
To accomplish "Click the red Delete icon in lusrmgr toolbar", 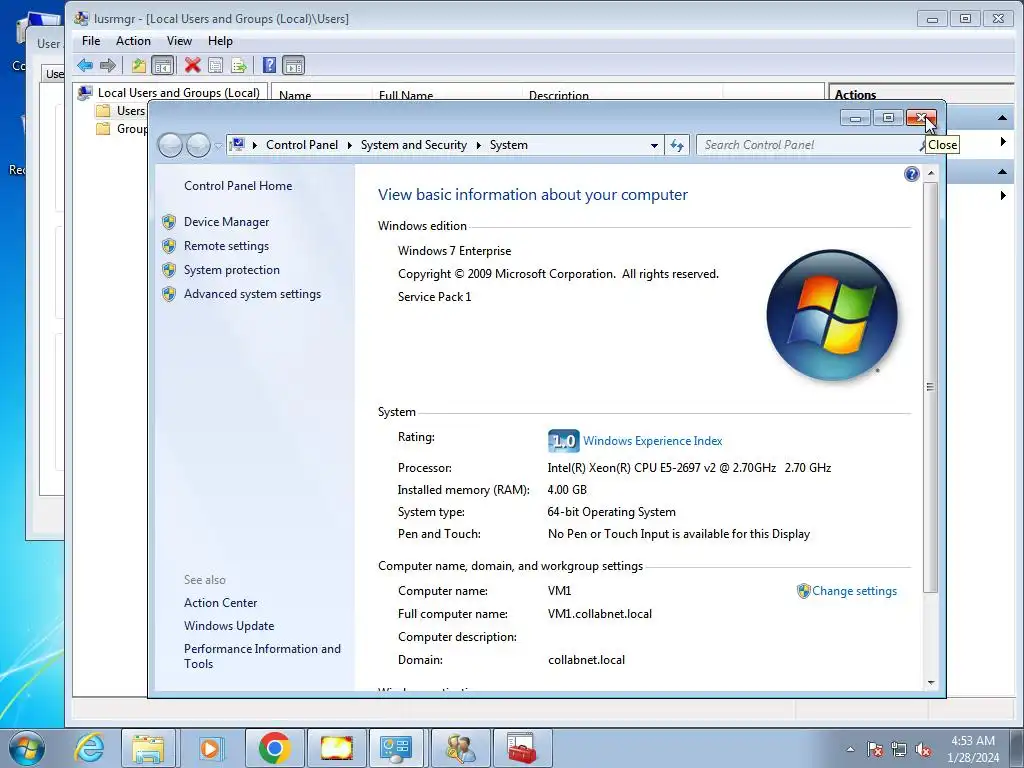I will point(193,65).
